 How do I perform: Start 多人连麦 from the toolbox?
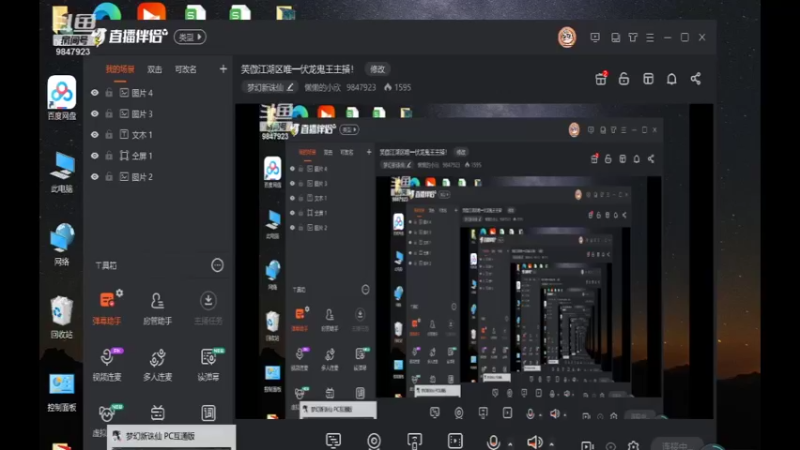[x=157, y=364]
